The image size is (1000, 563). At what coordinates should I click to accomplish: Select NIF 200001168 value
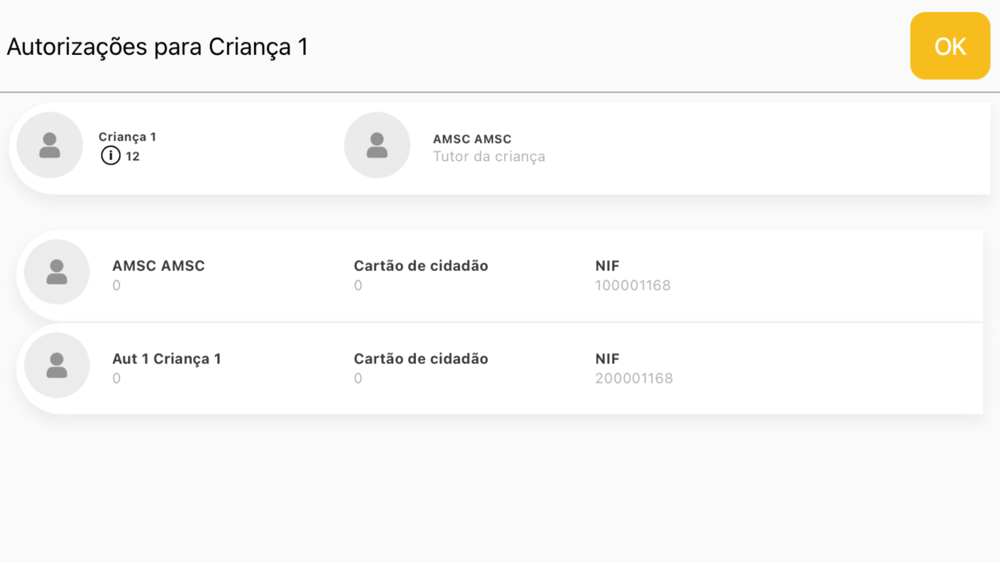click(x=634, y=379)
